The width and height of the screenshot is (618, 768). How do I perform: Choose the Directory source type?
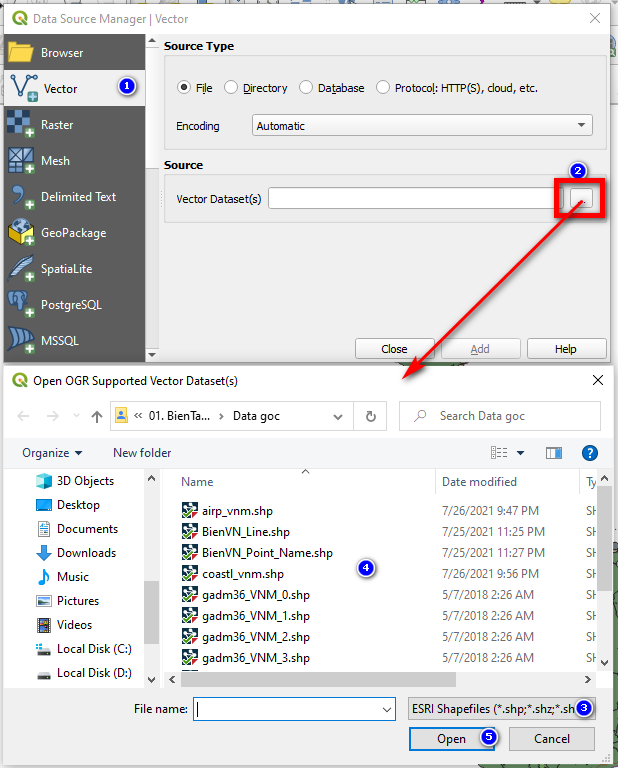click(231, 88)
